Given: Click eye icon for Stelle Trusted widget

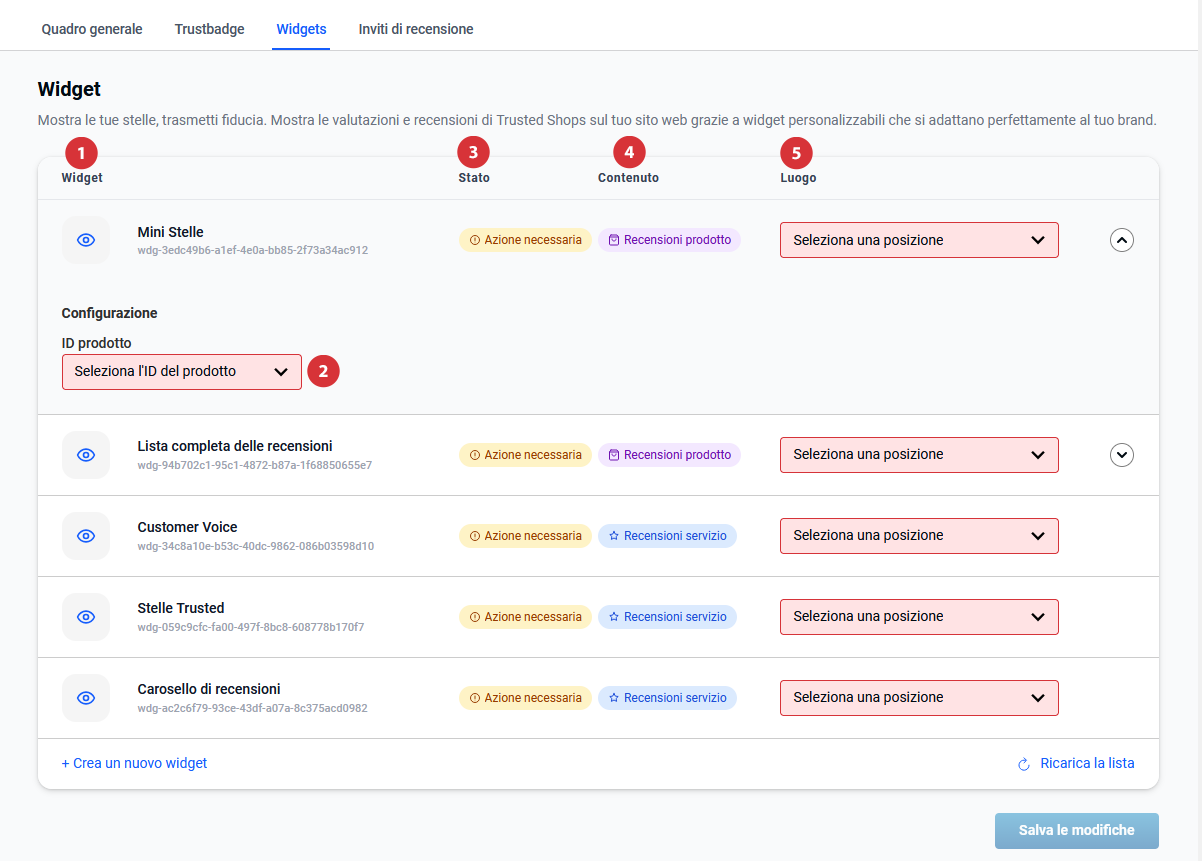Looking at the screenshot, I should 86,617.
